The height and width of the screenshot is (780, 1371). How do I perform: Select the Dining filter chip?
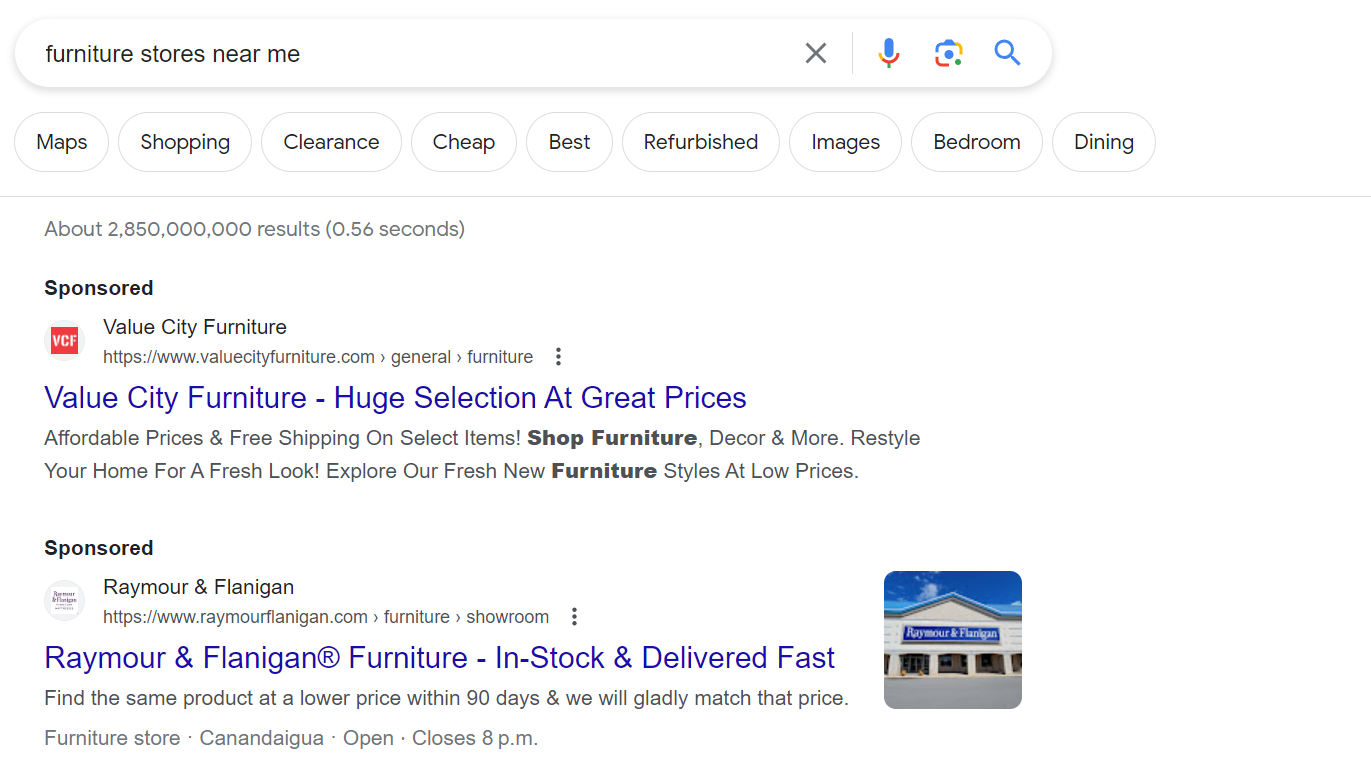(x=1103, y=142)
